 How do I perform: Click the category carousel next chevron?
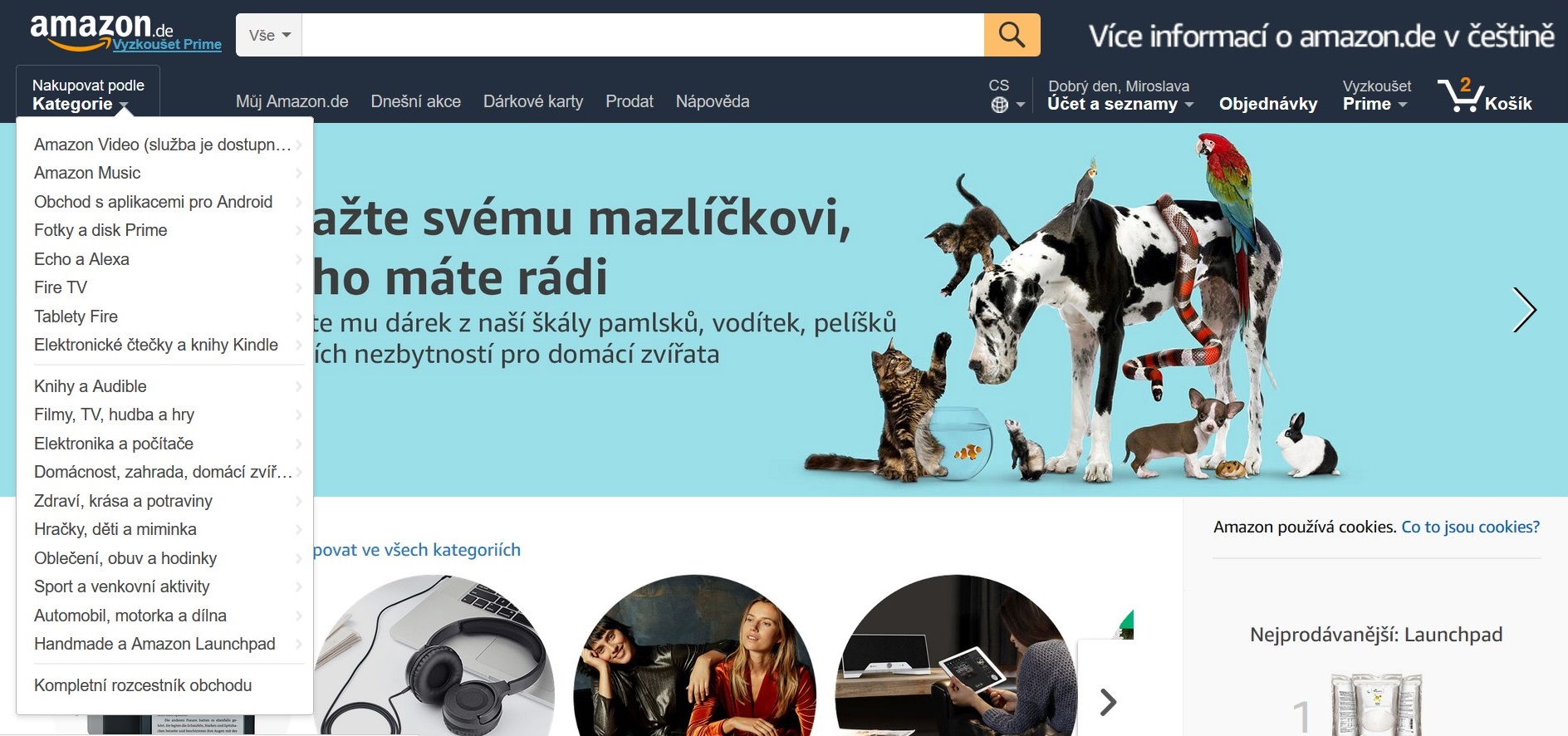tap(1108, 702)
